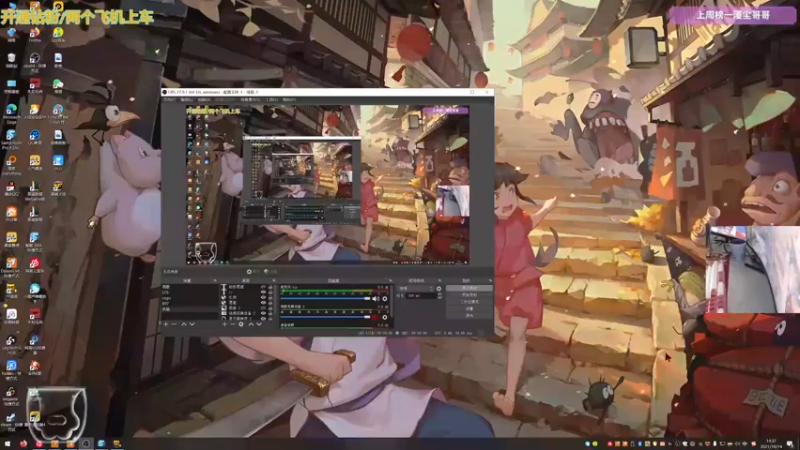This screenshot has height=450, width=800.
Task: Toggle lock on the top source row
Action: point(270,287)
